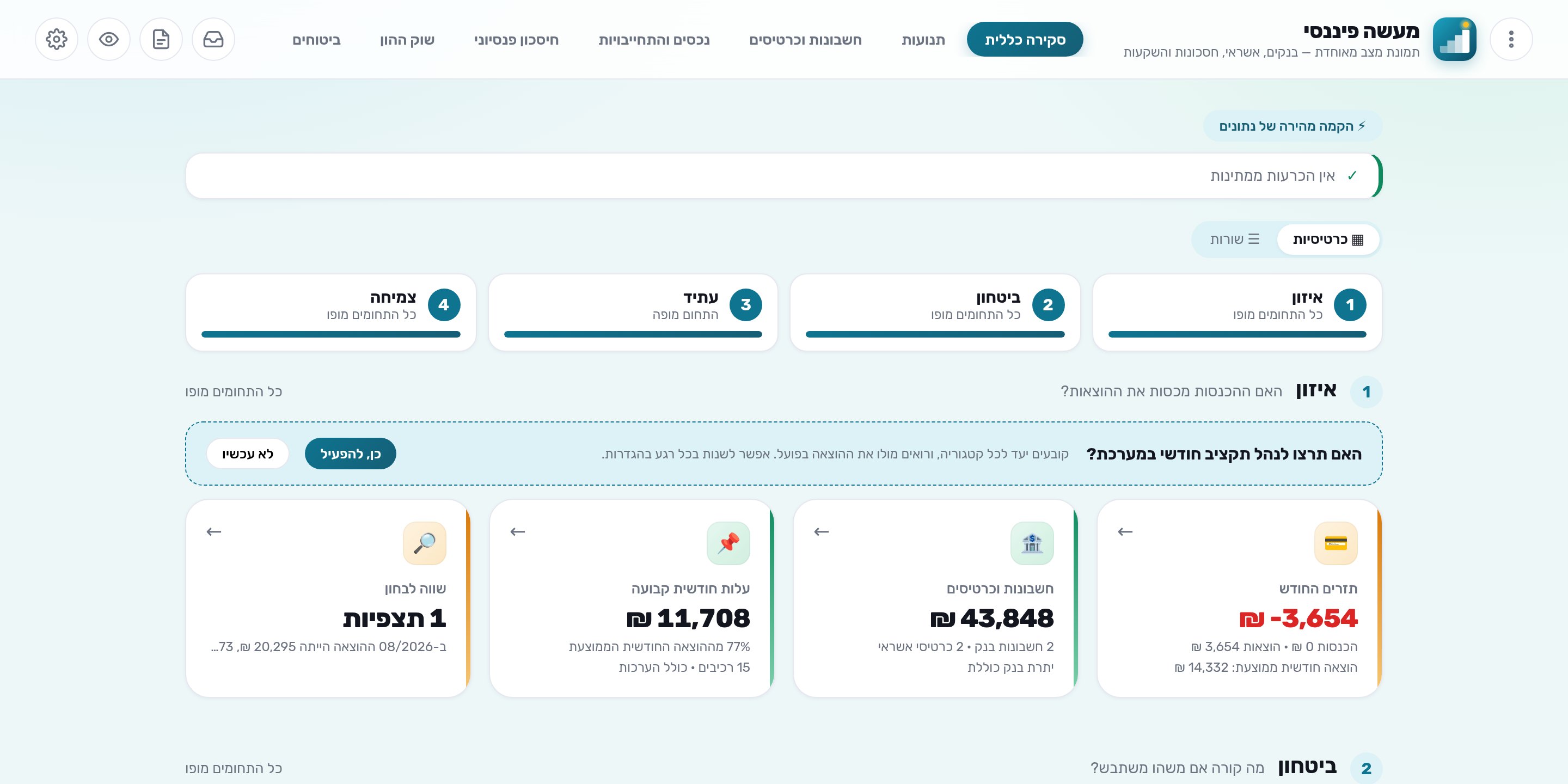Click the הקמה מהירה של נתונים button
Image resolution: width=1568 pixels, height=784 pixels.
click(x=1293, y=126)
